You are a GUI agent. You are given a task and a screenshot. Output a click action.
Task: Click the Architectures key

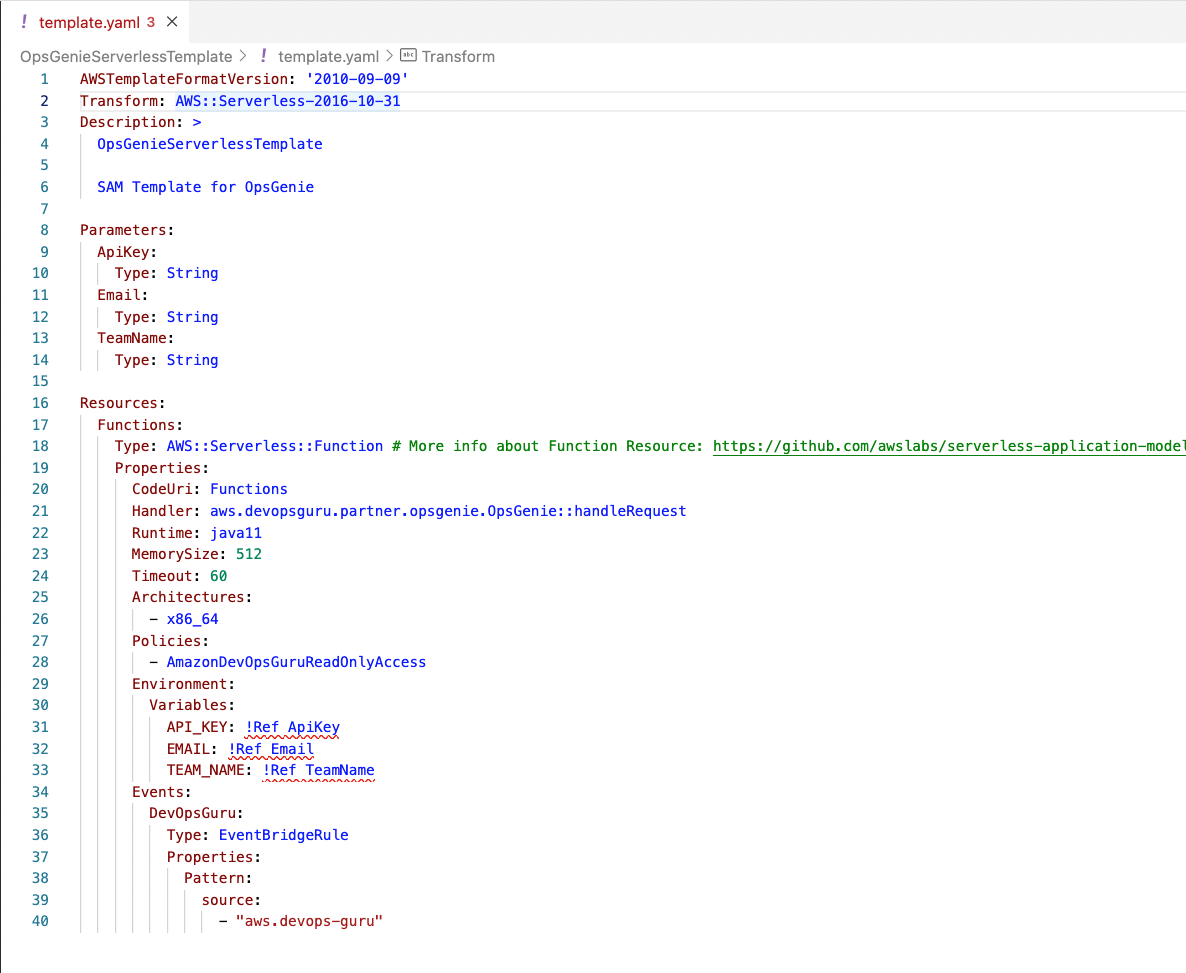pyautogui.click(x=188, y=598)
